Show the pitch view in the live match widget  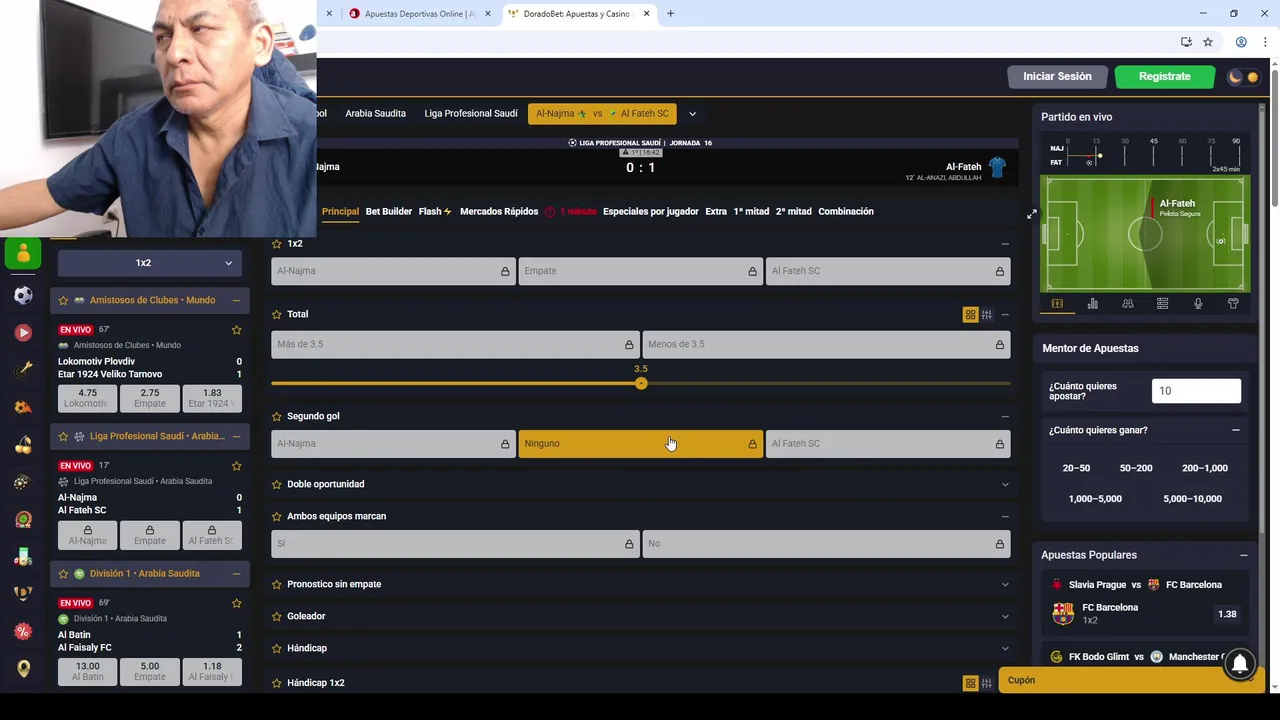click(1057, 304)
